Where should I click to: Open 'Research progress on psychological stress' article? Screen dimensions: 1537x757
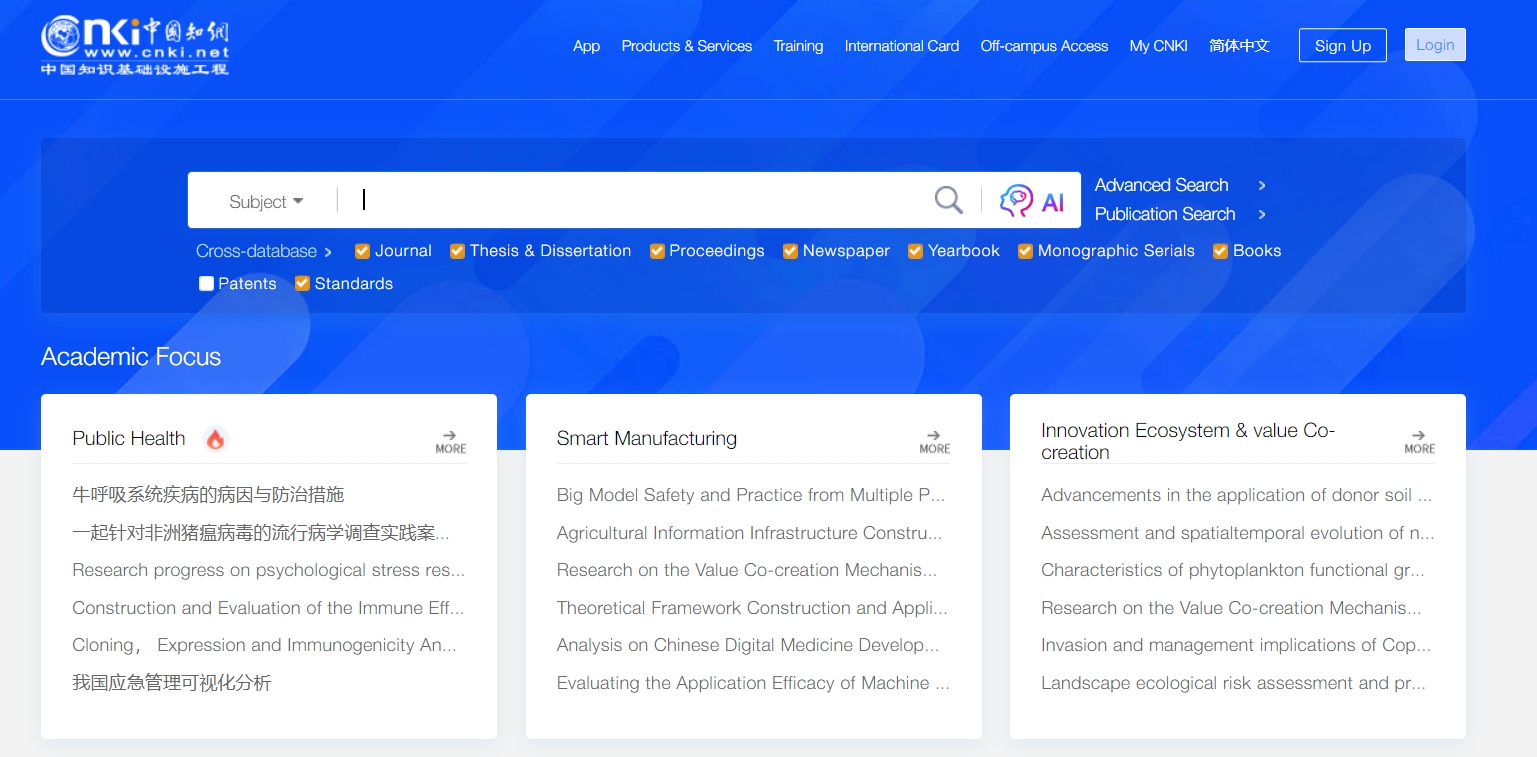[x=268, y=570]
